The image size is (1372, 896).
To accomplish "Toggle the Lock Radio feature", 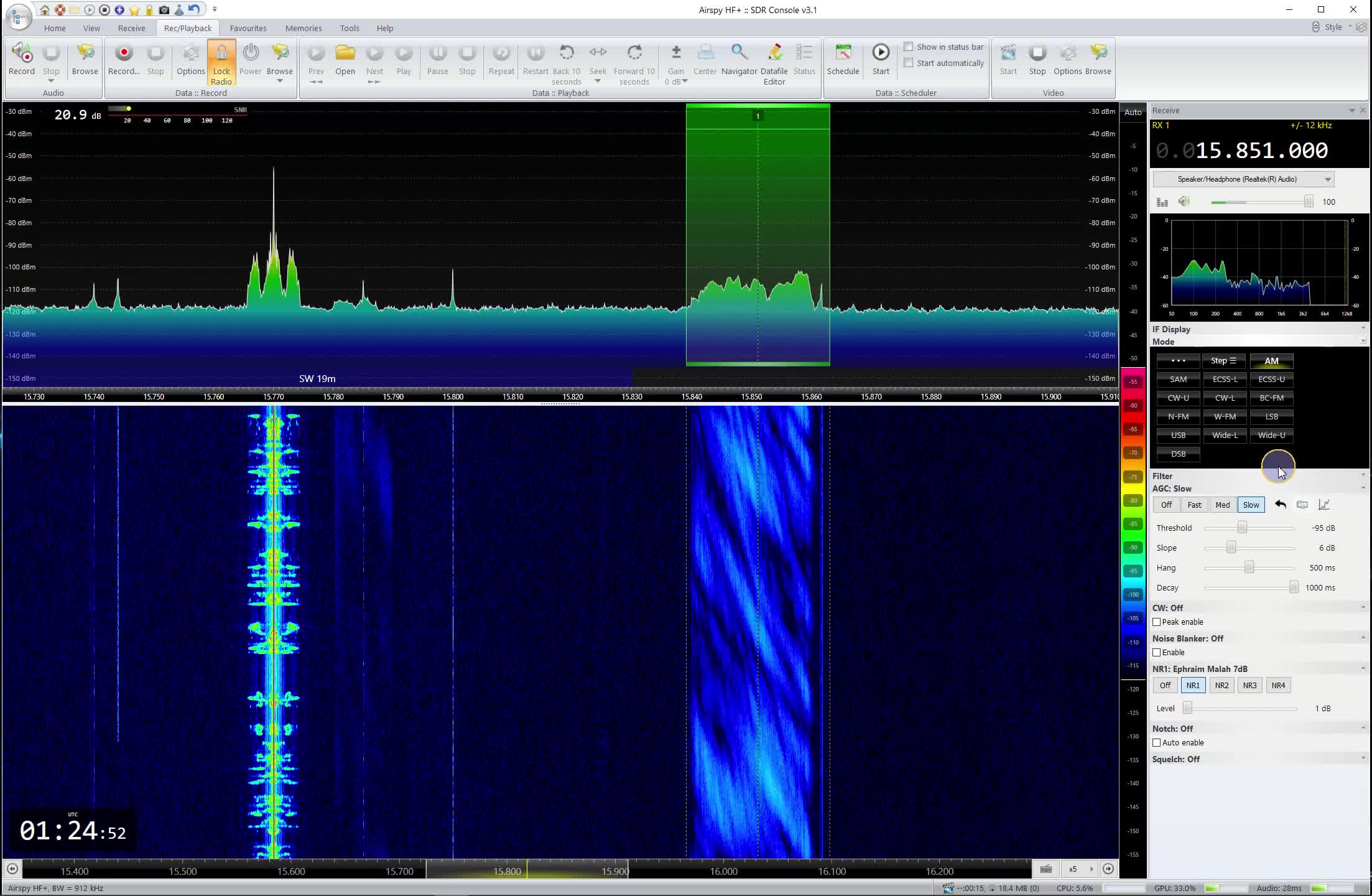I will (221, 61).
